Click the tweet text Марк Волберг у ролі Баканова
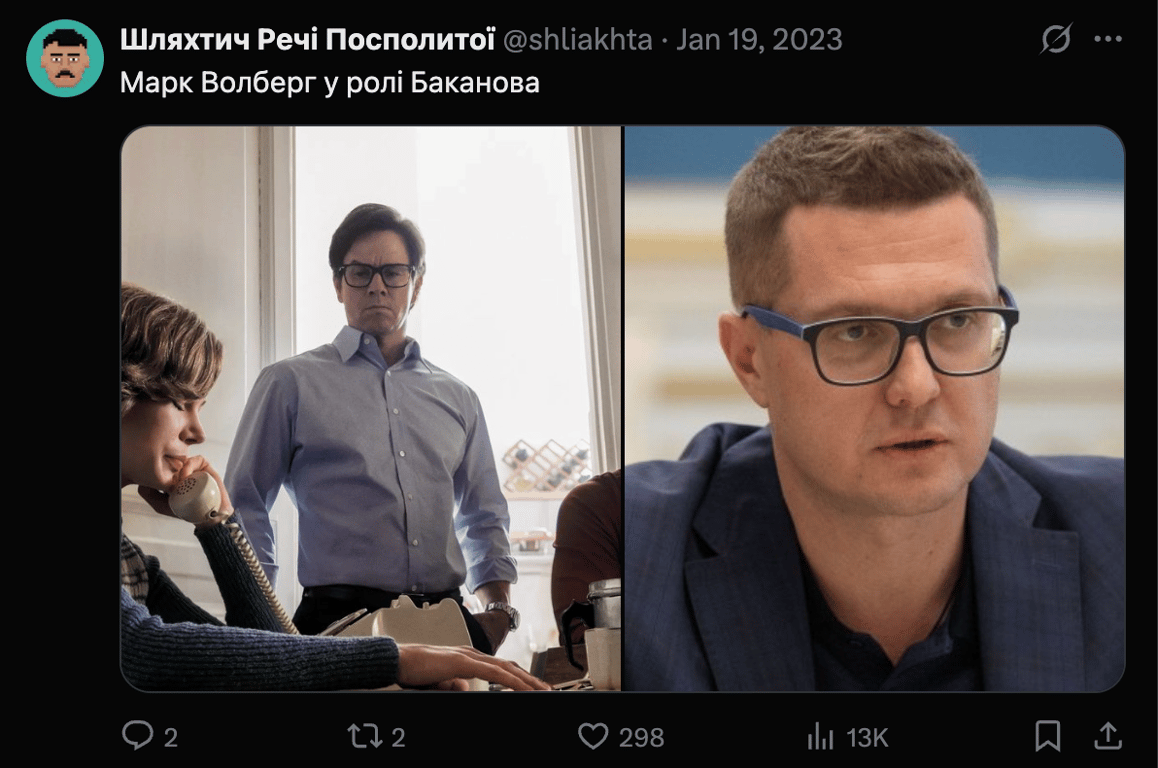 click(329, 83)
